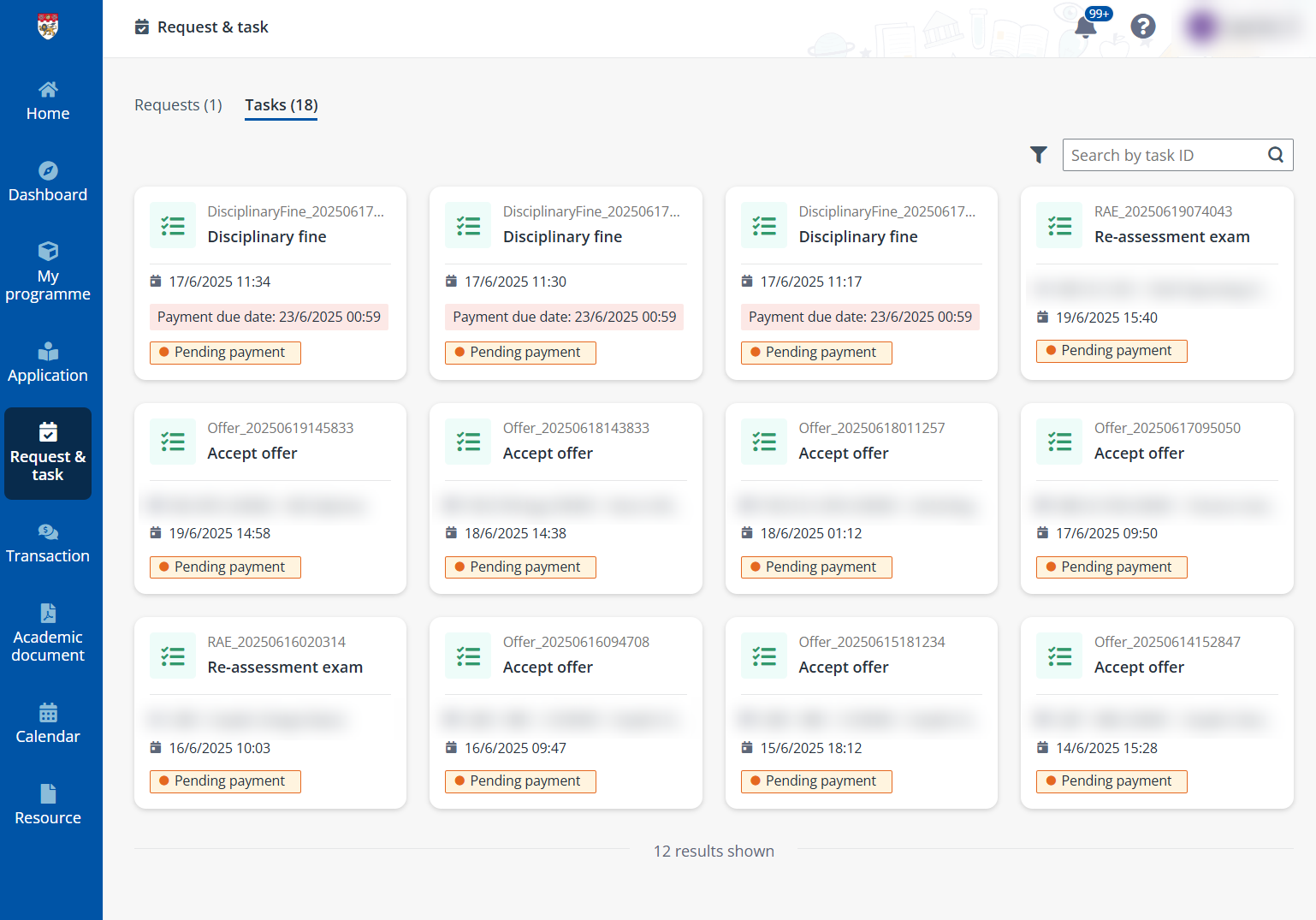Open the notifications bell showing 99+
1316x920 pixels.
(1084, 27)
